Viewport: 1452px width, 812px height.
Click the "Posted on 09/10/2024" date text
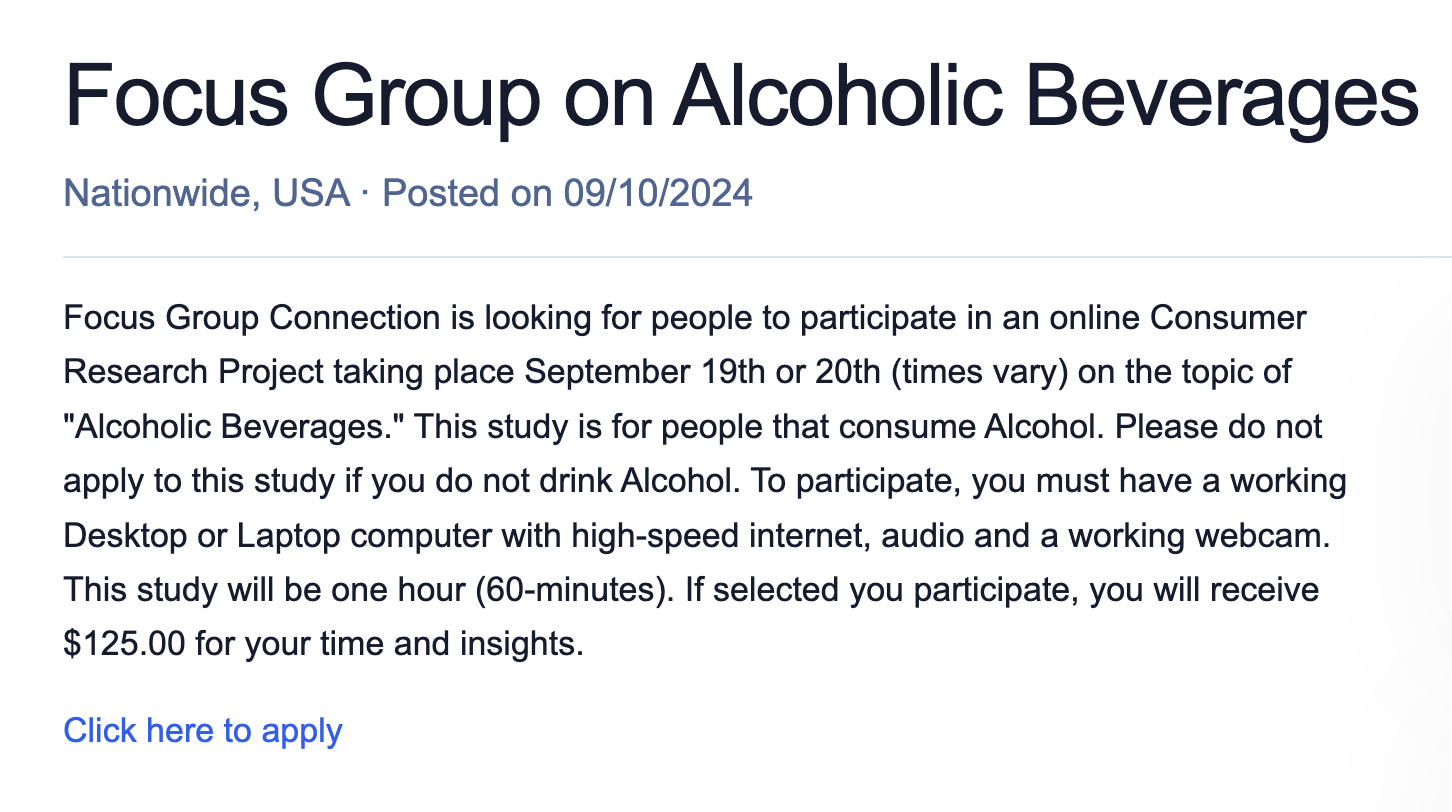pos(568,192)
